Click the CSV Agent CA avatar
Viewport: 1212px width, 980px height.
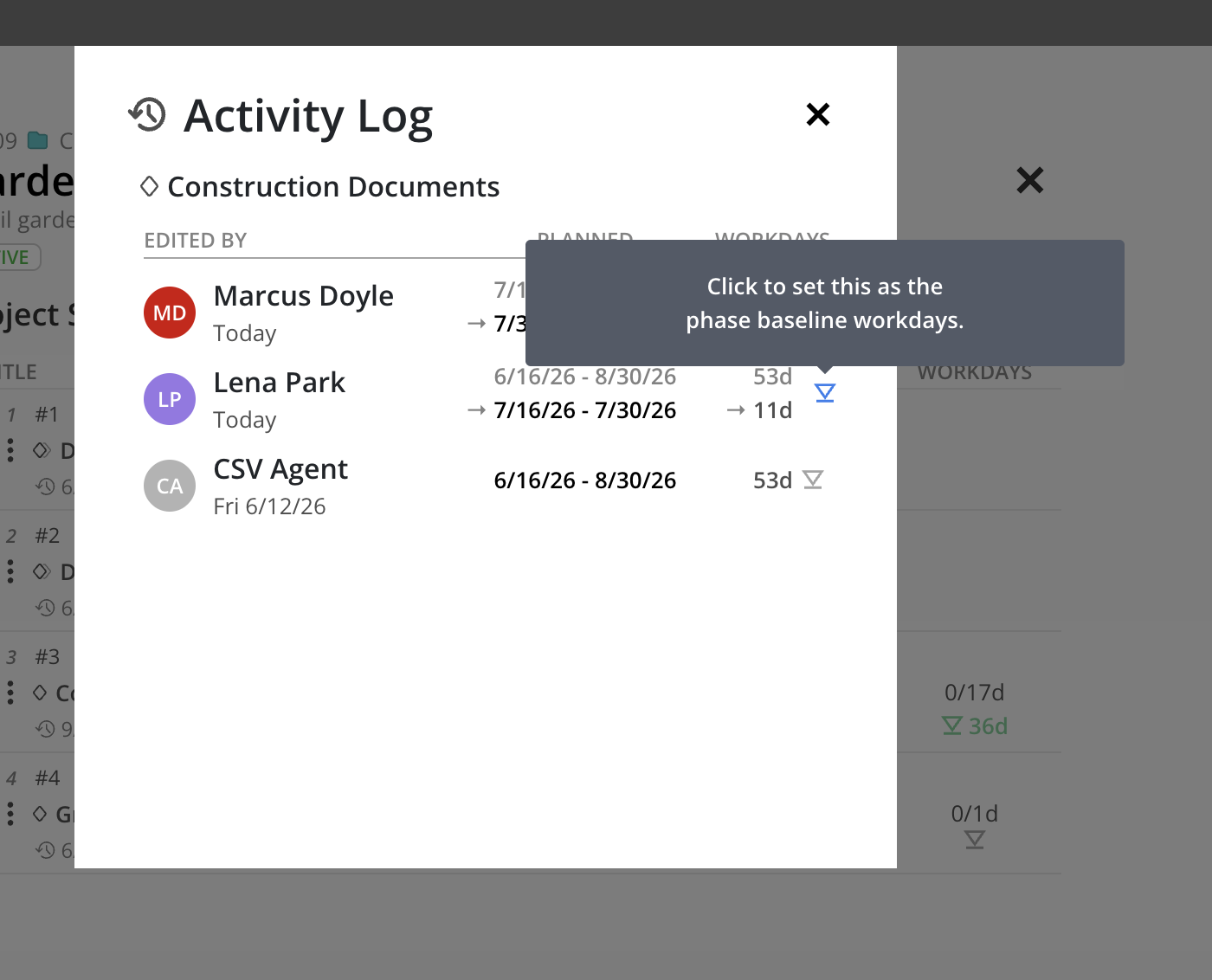point(170,486)
